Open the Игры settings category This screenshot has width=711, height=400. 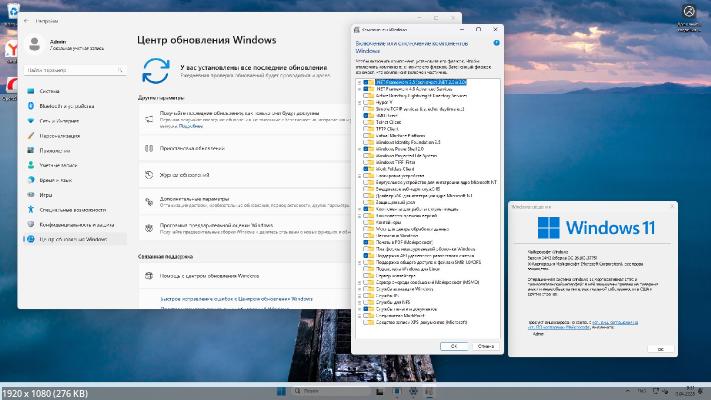[47, 194]
